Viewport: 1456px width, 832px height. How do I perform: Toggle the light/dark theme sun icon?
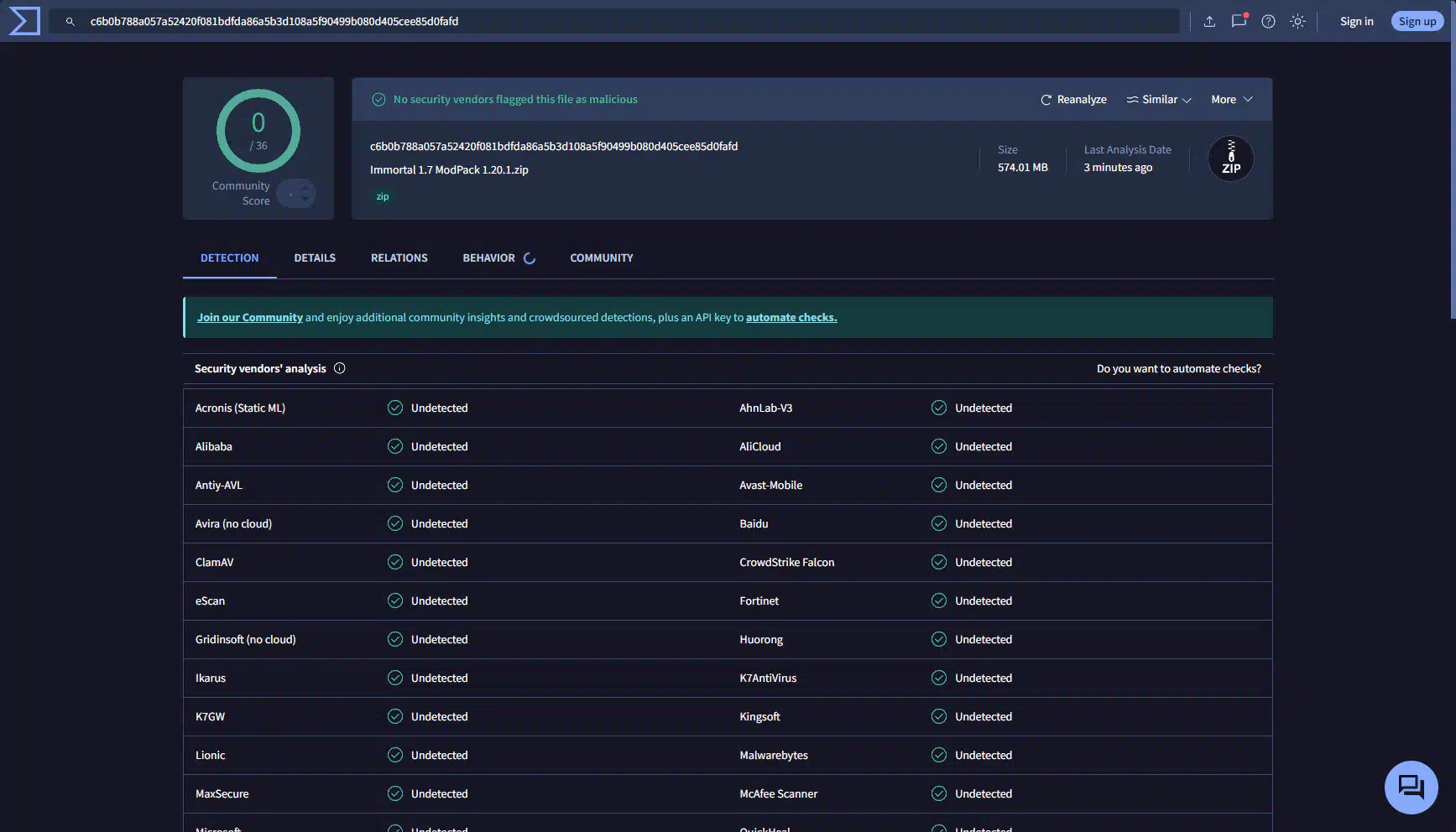coord(1297,22)
